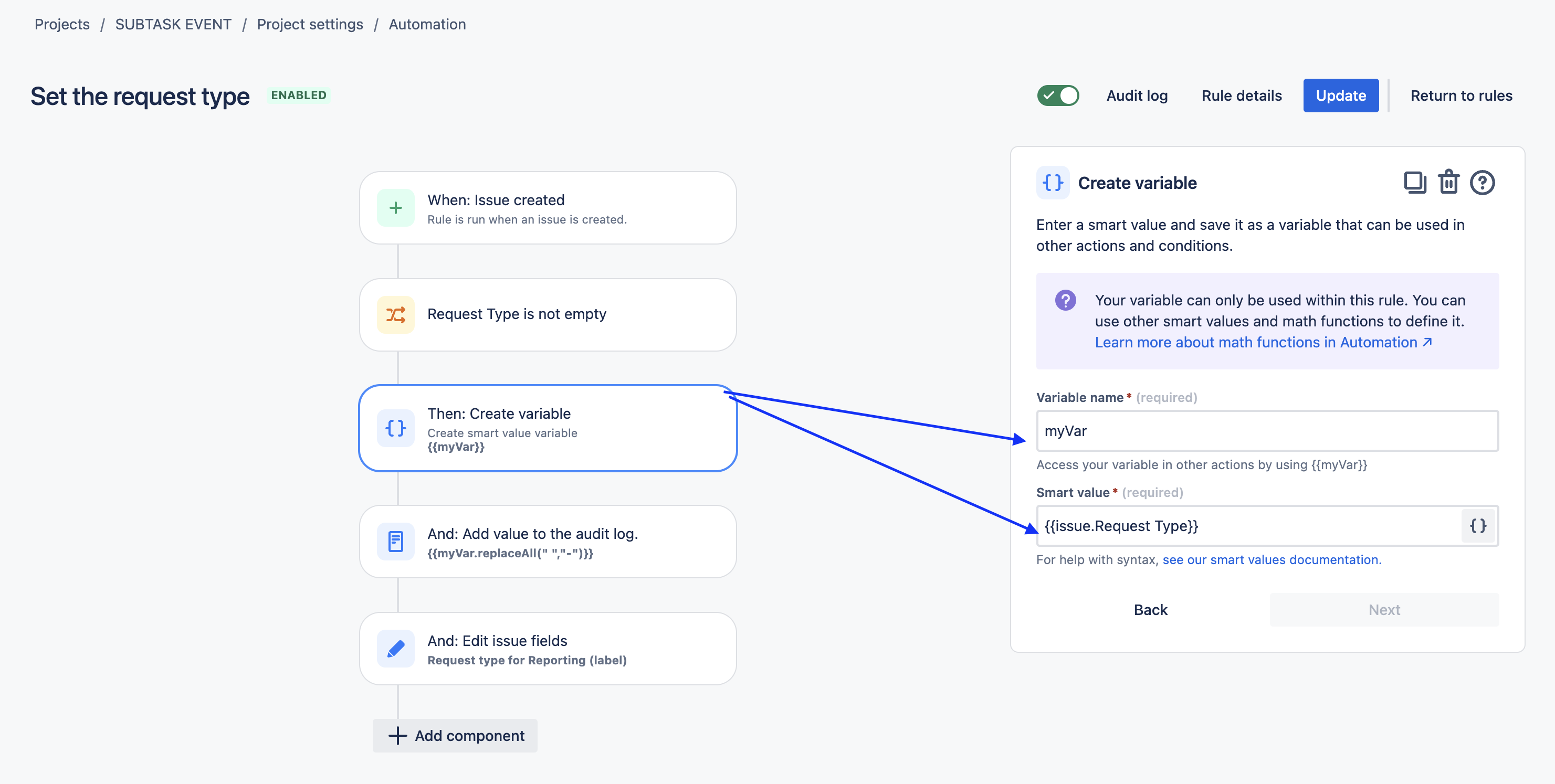The height and width of the screenshot is (784, 1555).
Task: Click the Back button
Action: coord(1150,610)
